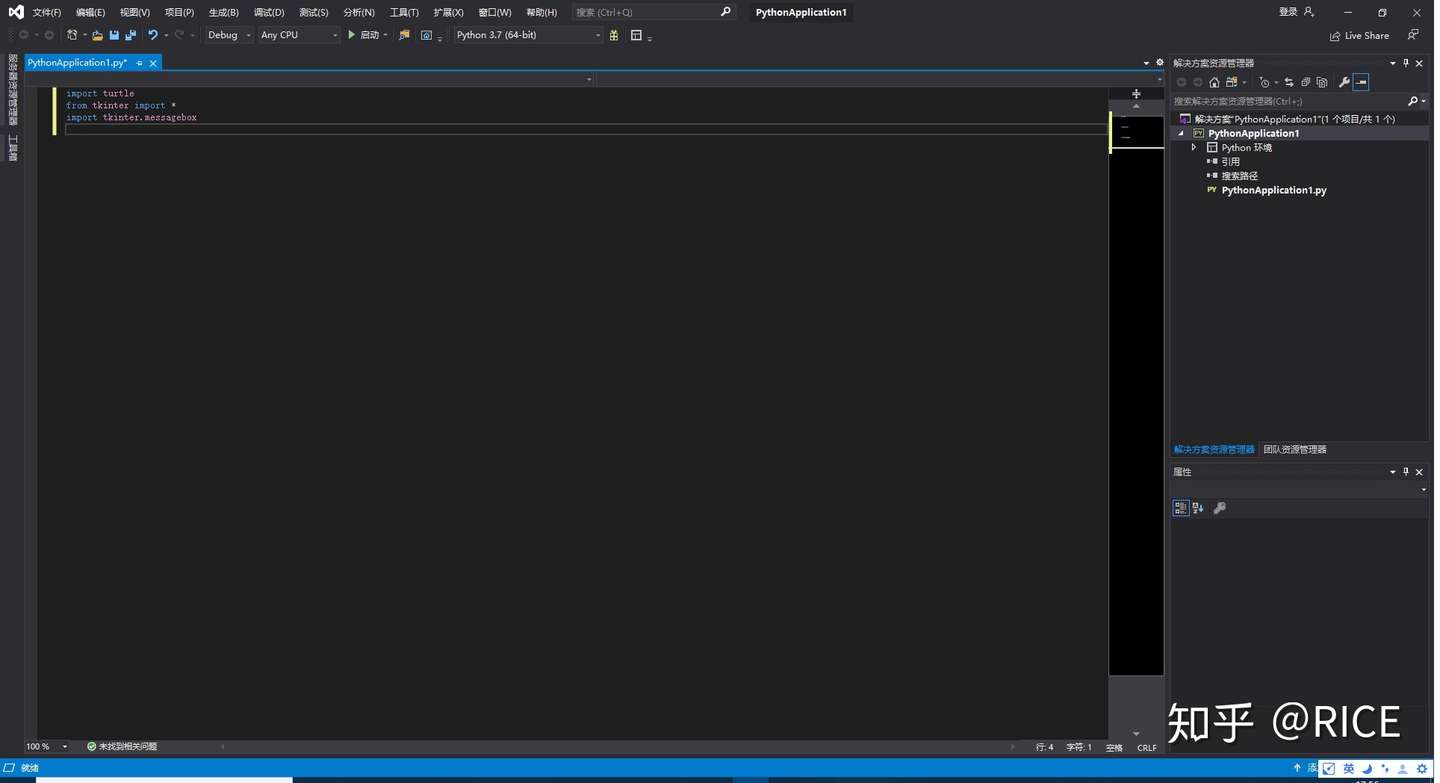
Task: Click the Home icon in Solution Explorer
Action: [1214, 82]
